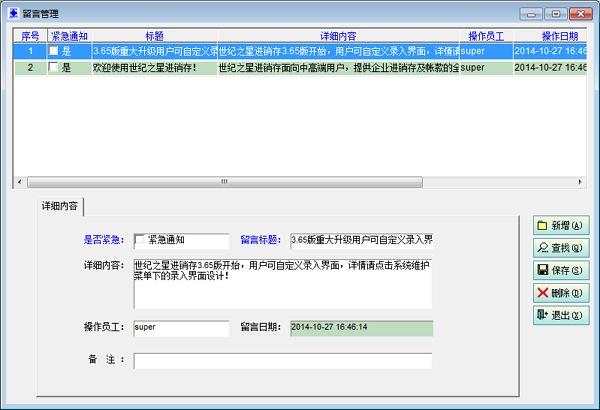
Task: Click the 查找 (Find) button
Action: 561,248
